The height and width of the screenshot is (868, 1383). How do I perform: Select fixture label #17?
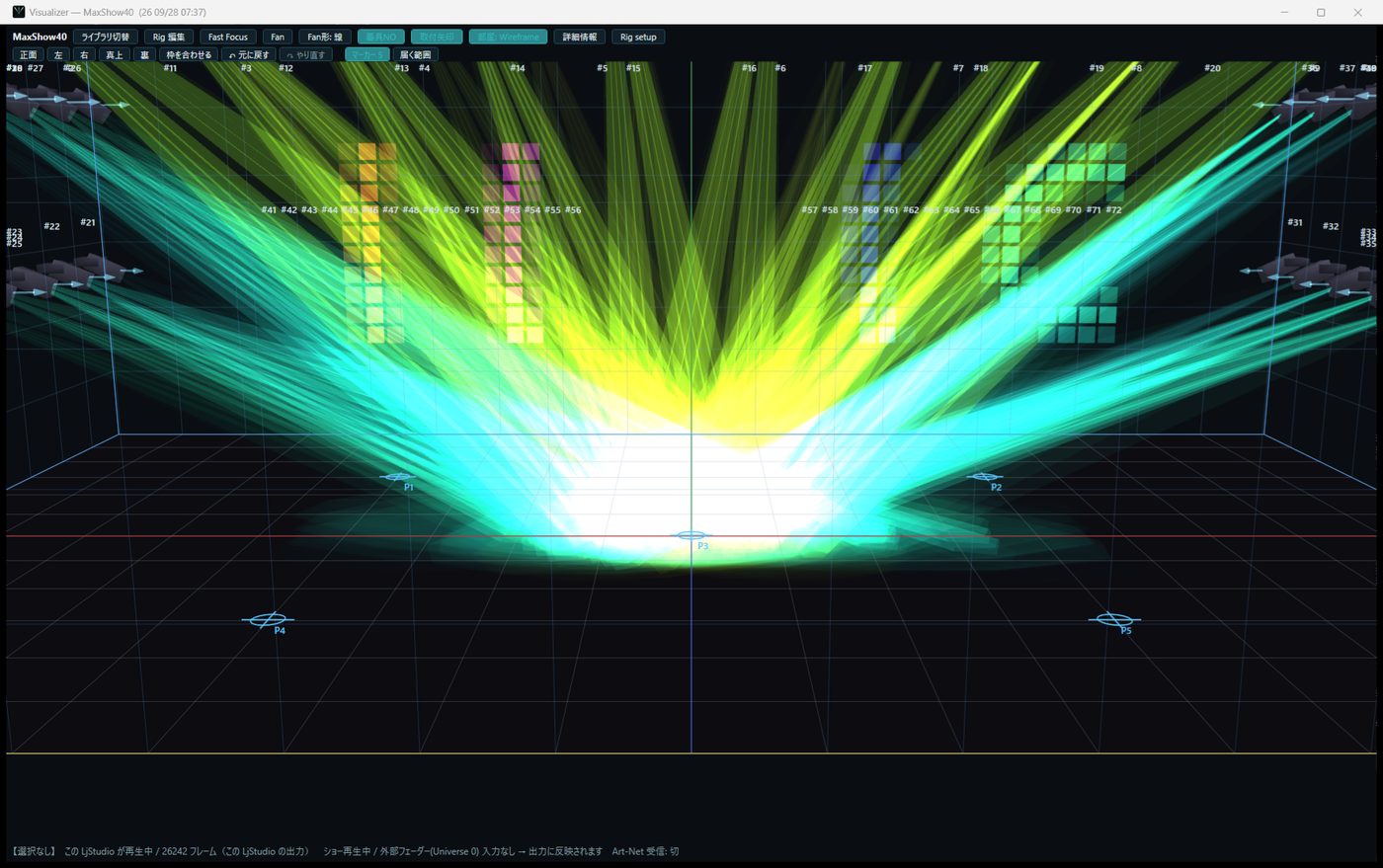point(865,68)
